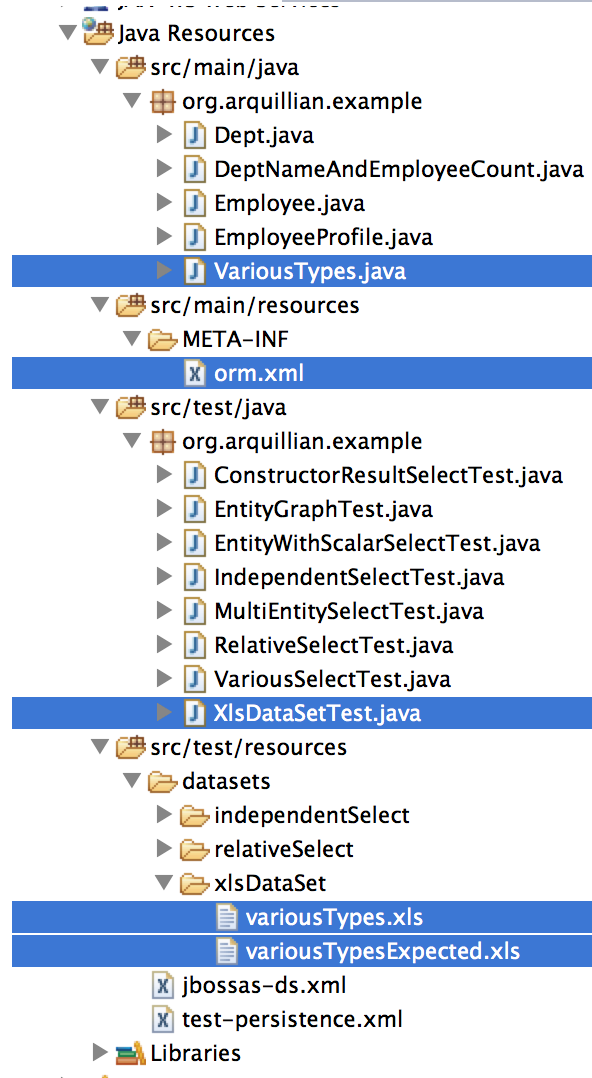Click the jbossas-ds.xml file icon
Image resolution: width=592 pixels, height=1078 pixels.
[x=162, y=985]
